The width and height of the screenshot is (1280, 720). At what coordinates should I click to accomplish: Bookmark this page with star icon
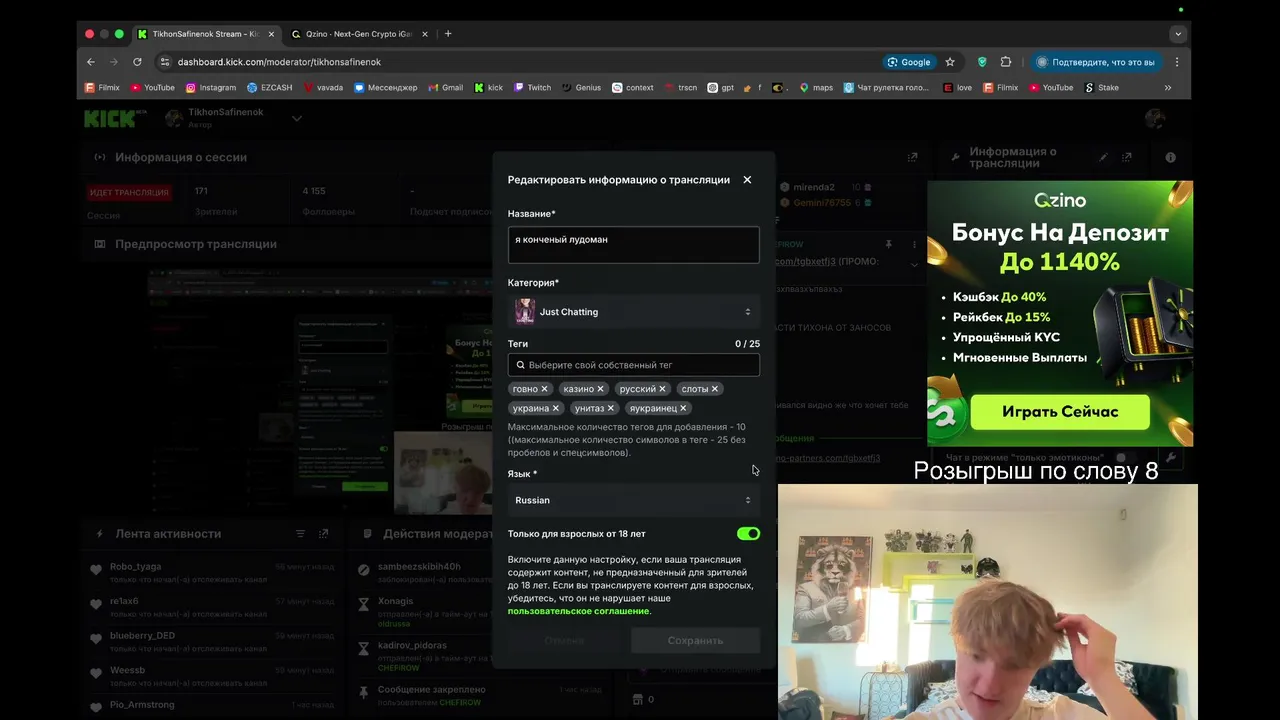pyautogui.click(x=950, y=62)
